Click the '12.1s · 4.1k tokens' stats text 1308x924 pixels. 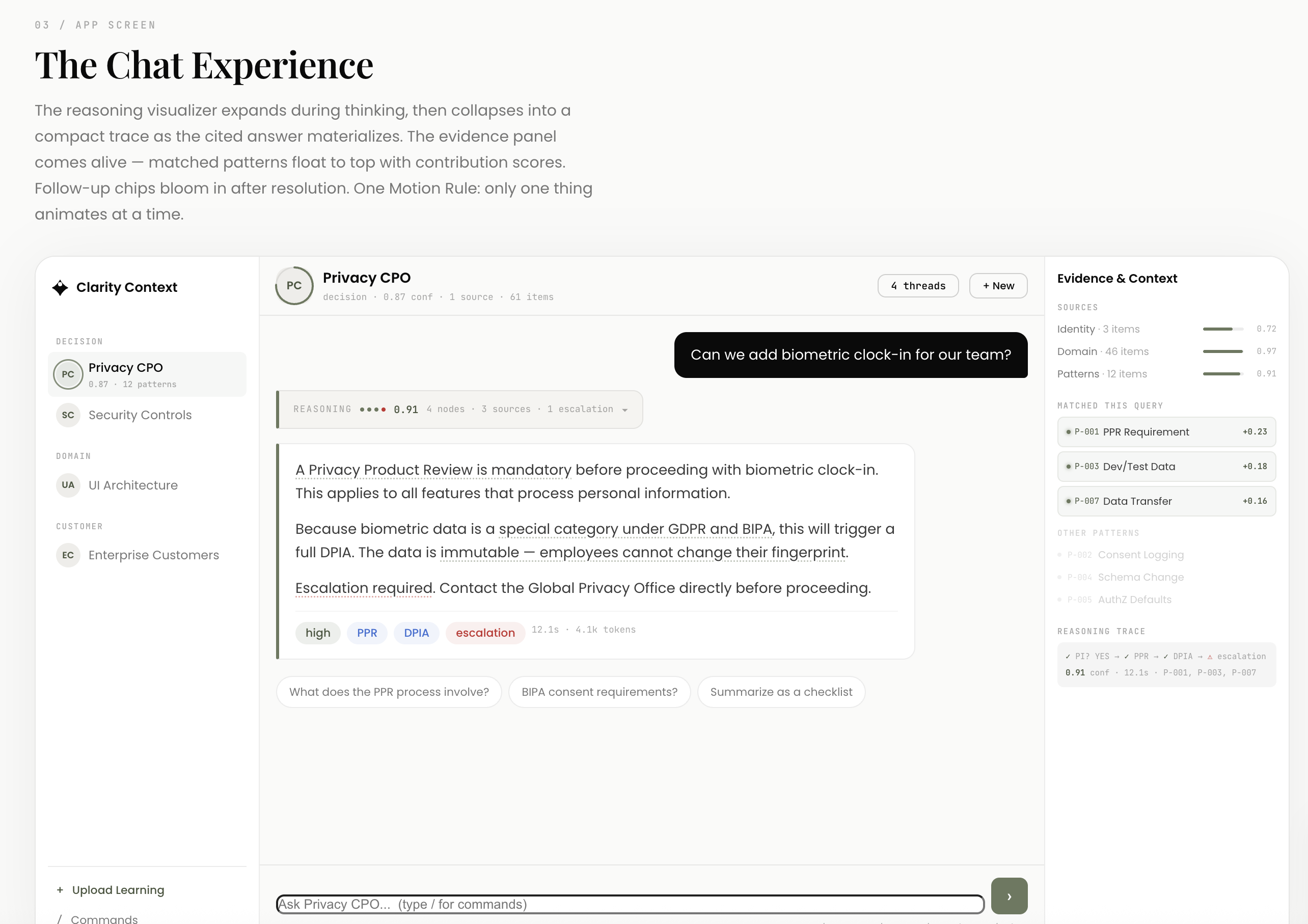coord(583,630)
